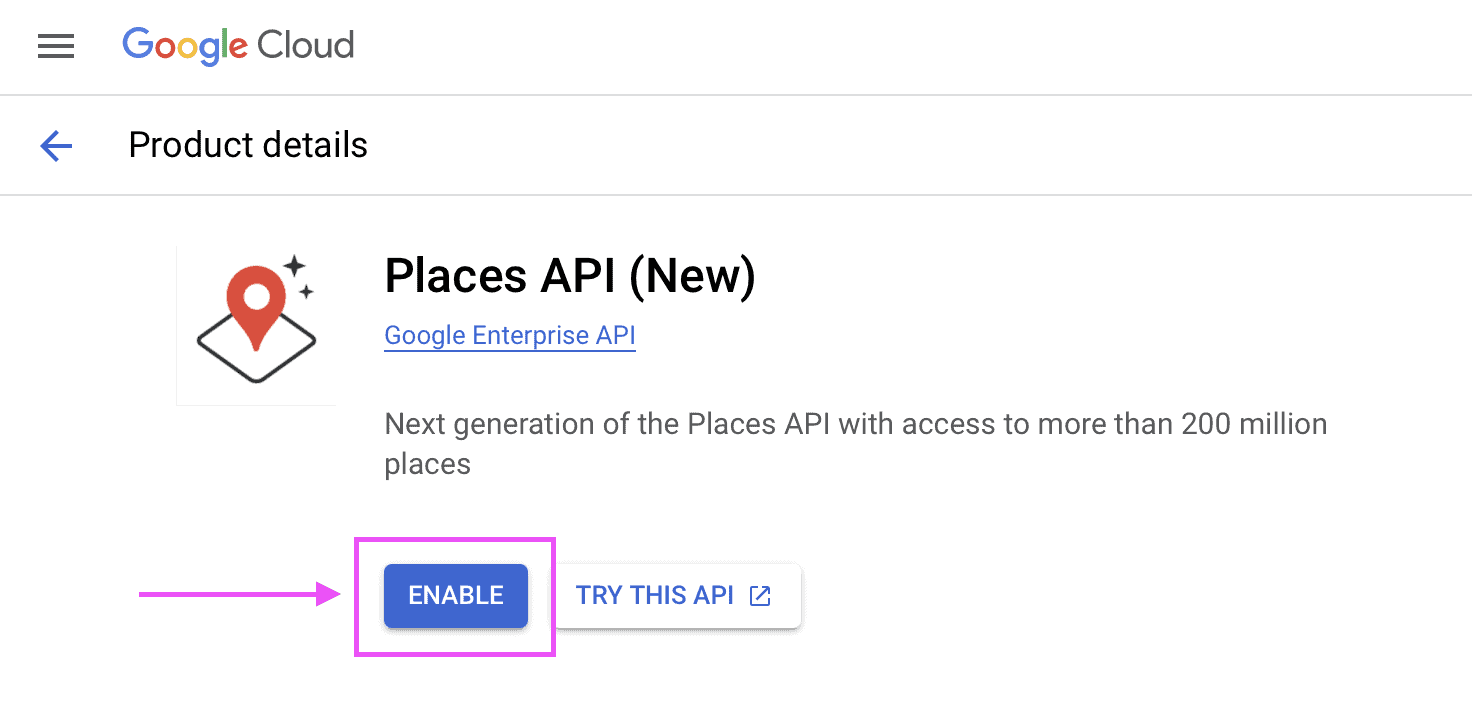Click the Google Enterprise API blue text
The image size is (1472, 720).
tap(510, 335)
